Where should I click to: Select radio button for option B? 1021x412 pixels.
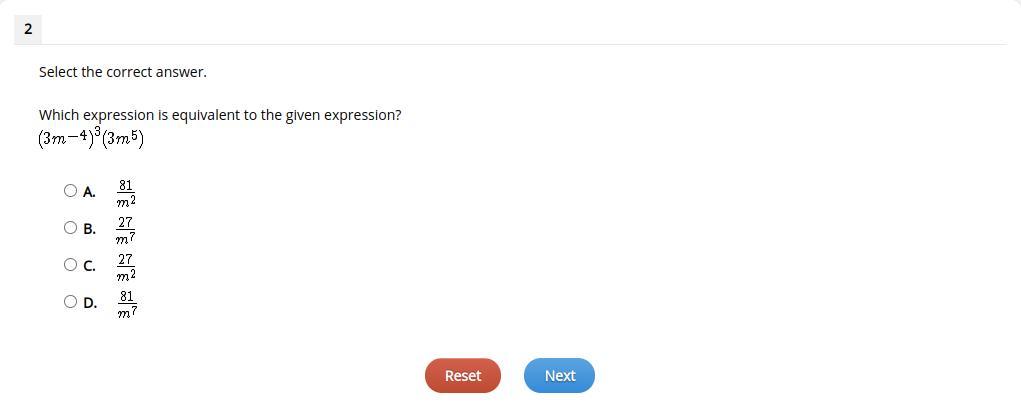[x=70, y=227]
